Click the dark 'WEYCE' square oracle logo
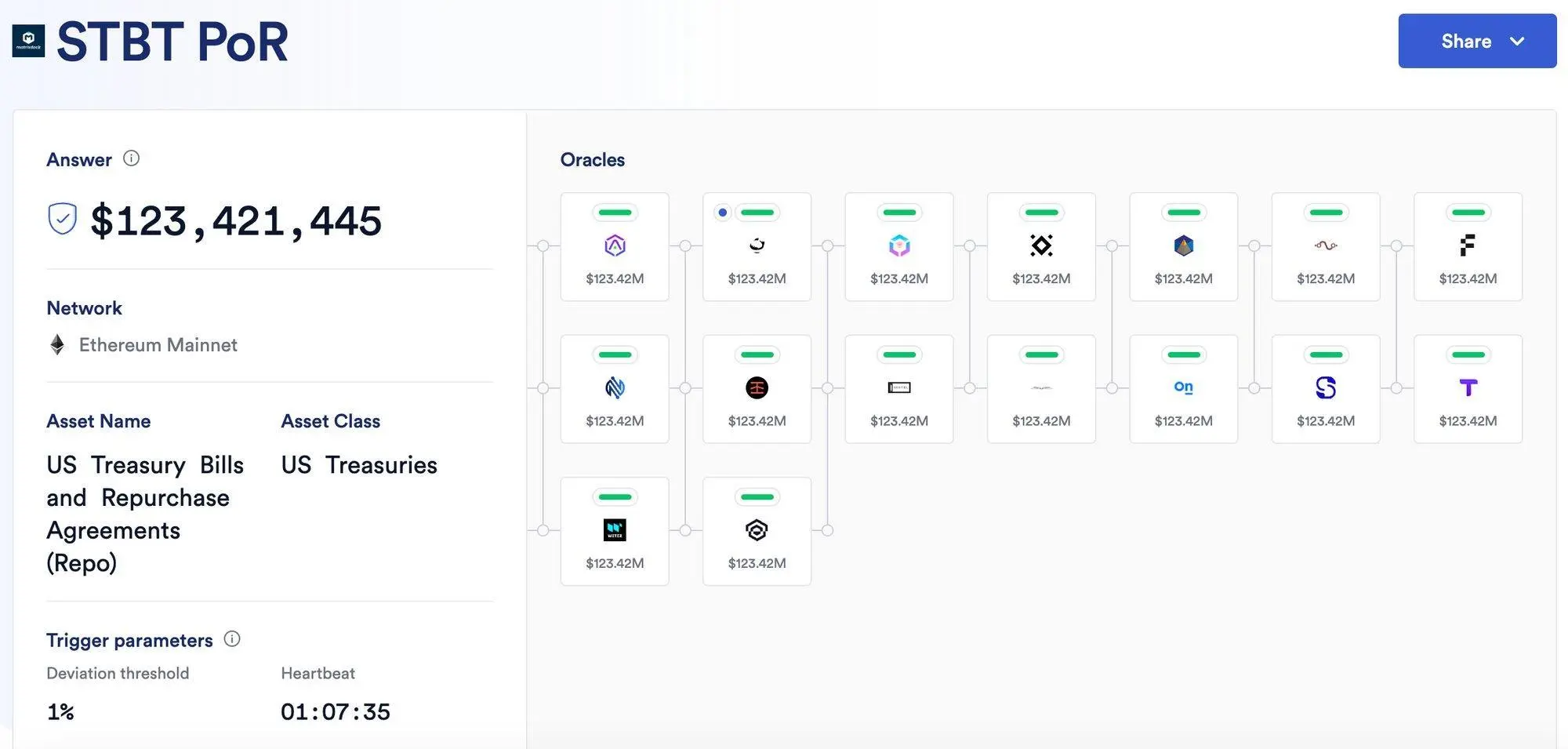 coord(615,529)
